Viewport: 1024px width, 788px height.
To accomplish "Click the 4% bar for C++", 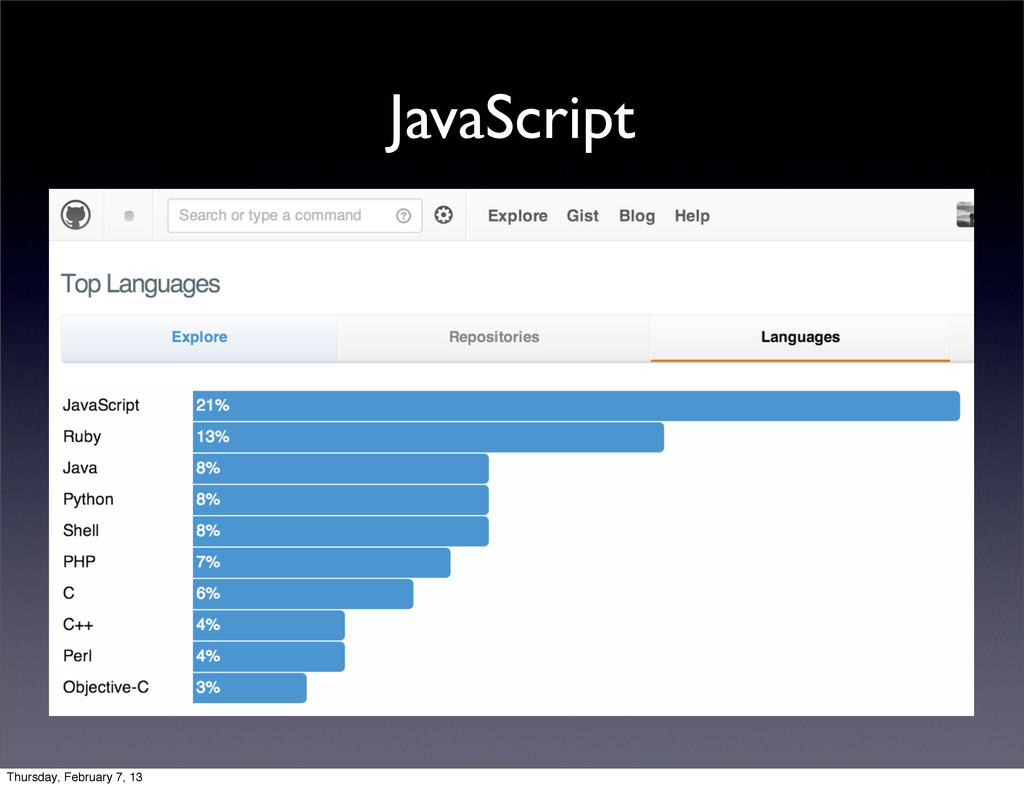I will pos(268,625).
